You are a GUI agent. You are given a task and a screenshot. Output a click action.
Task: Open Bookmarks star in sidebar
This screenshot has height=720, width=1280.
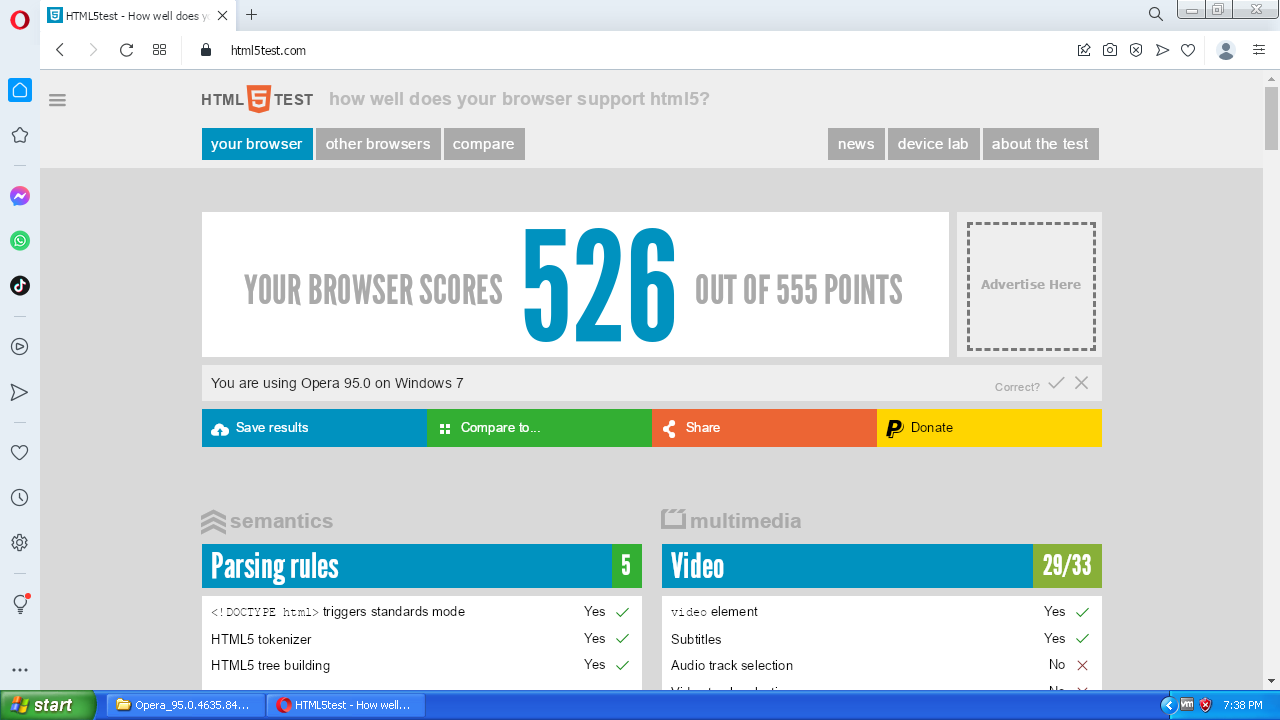20,135
